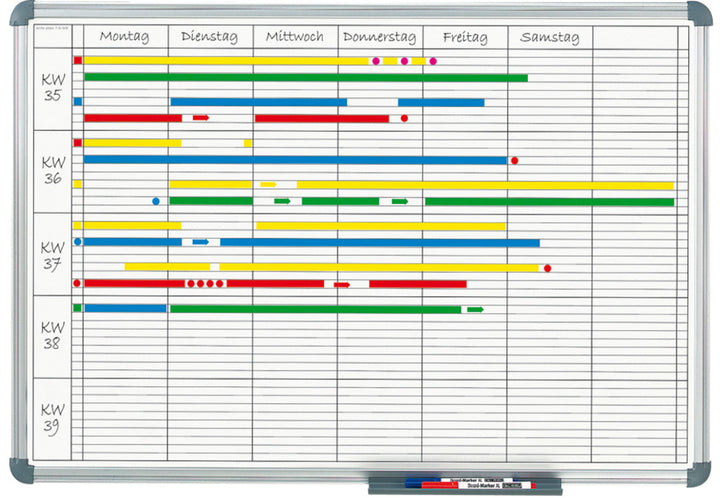The height and width of the screenshot is (498, 720).
Task: Select the blue bar in KW 35 Freitag
Action: [x=441, y=102]
